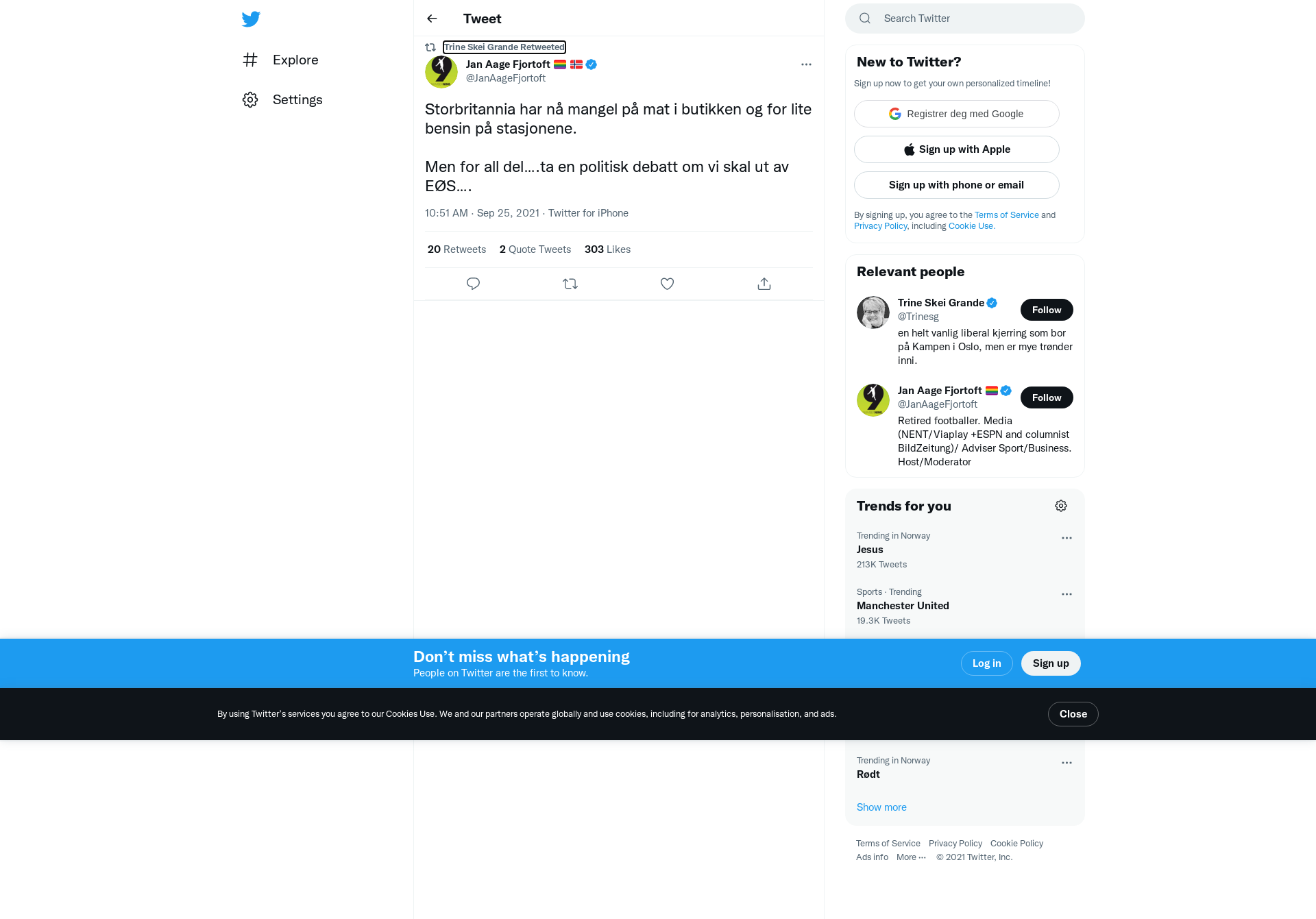The width and height of the screenshot is (1316, 919).
Task: Click Show more under trends
Action: coord(881,807)
